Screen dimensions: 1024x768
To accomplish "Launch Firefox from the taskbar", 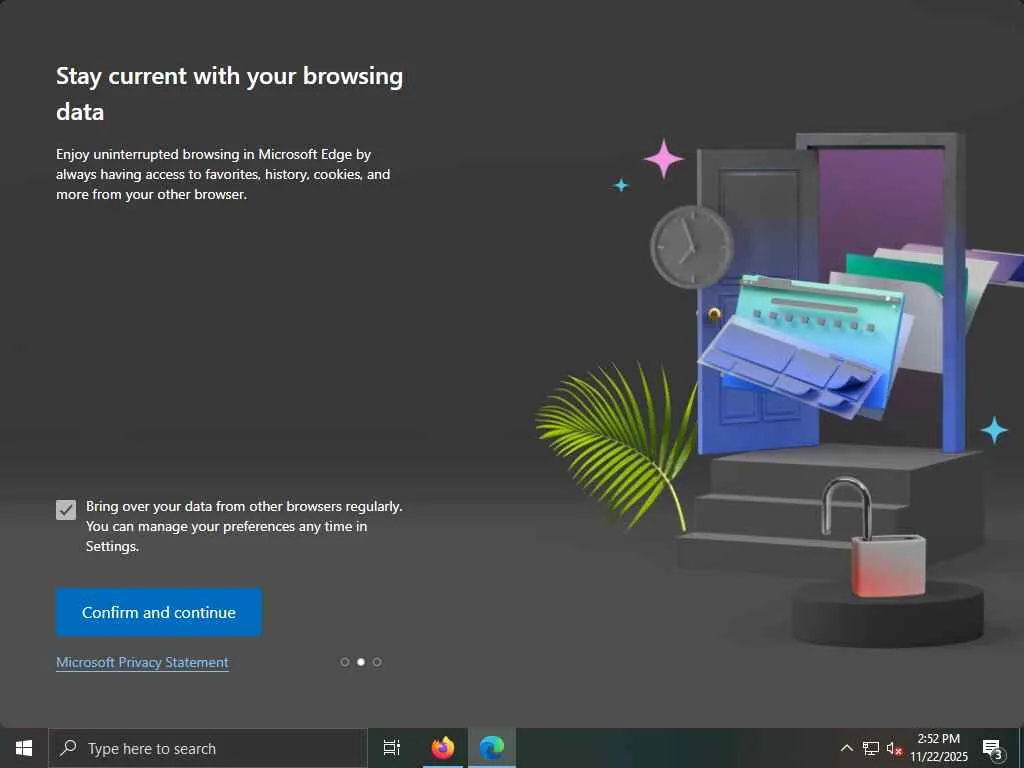I will pos(443,748).
